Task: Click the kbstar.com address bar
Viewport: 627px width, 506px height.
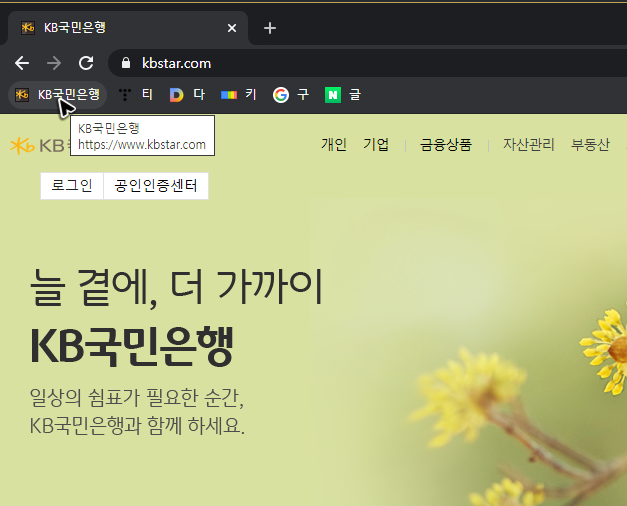Action: click(x=368, y=63)
